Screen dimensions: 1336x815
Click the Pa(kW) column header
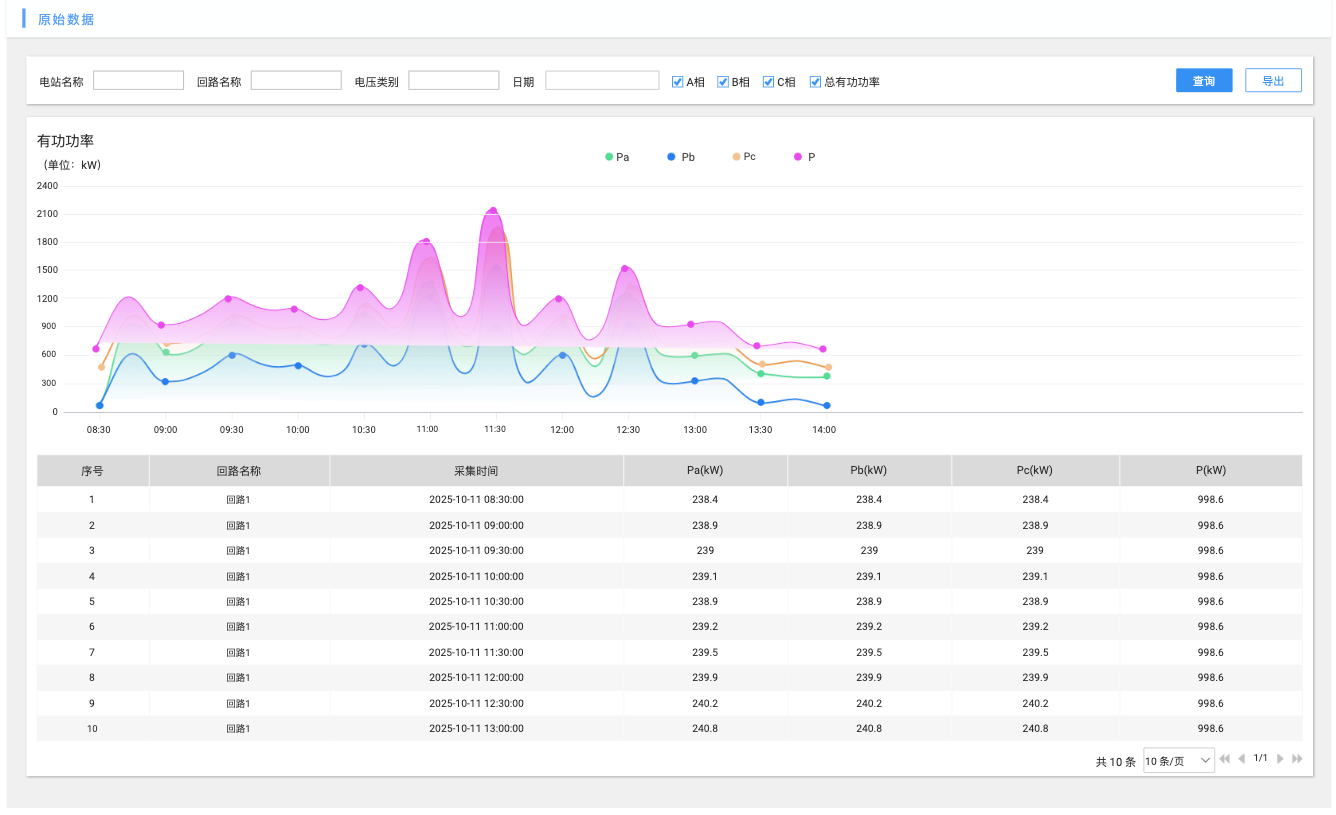pos(705,471)
